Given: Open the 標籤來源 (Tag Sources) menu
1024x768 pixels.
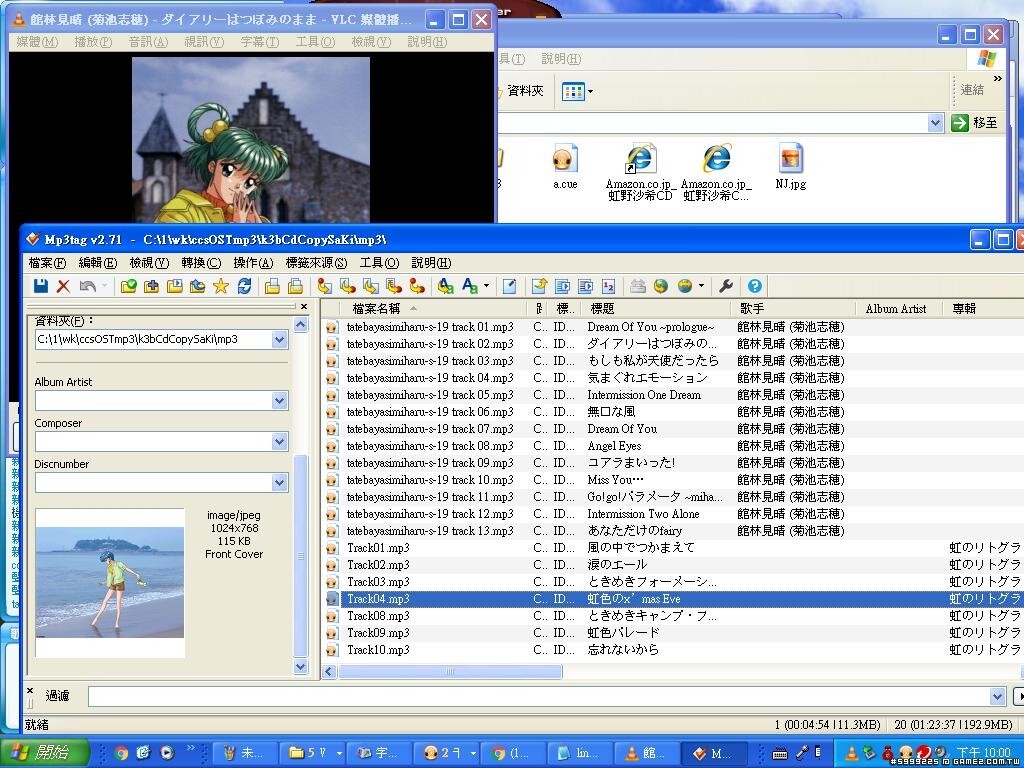Looking at the screenshot, I should point(316,263).
